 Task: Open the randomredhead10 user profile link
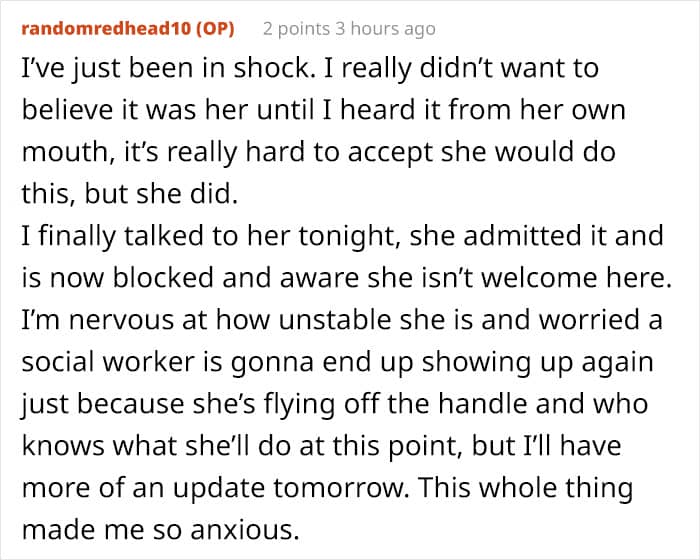click(105, 28)
